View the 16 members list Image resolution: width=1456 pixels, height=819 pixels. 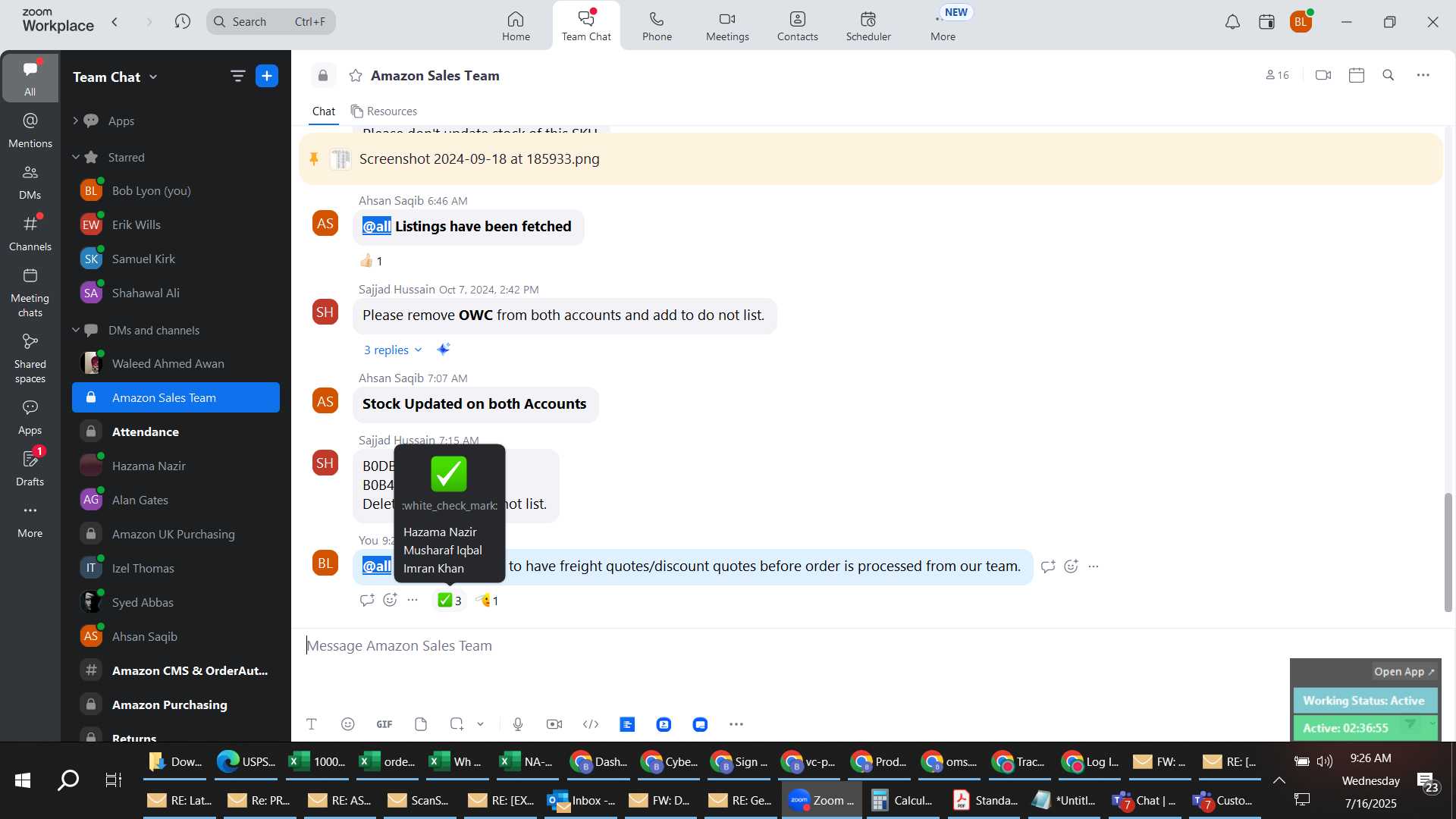(1277, 75)
